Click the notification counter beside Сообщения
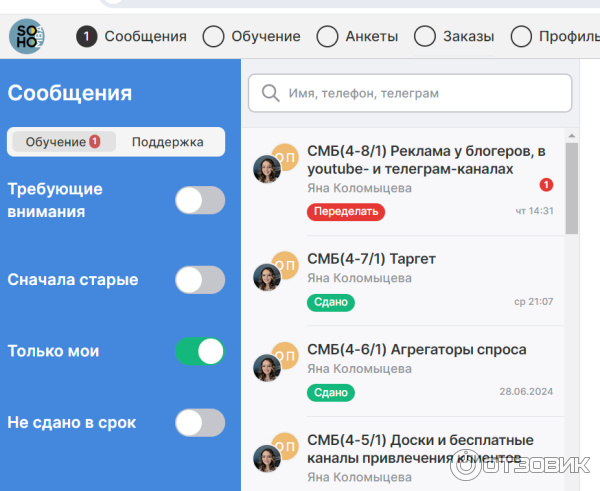The image size is (600, 491). pos(87,37)
